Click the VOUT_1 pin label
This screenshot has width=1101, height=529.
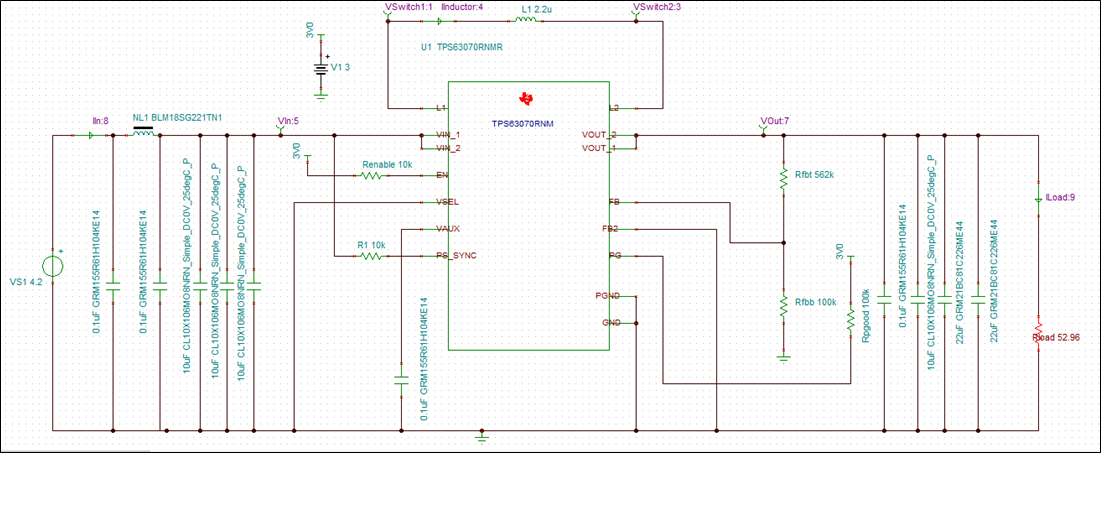[599, 149]
